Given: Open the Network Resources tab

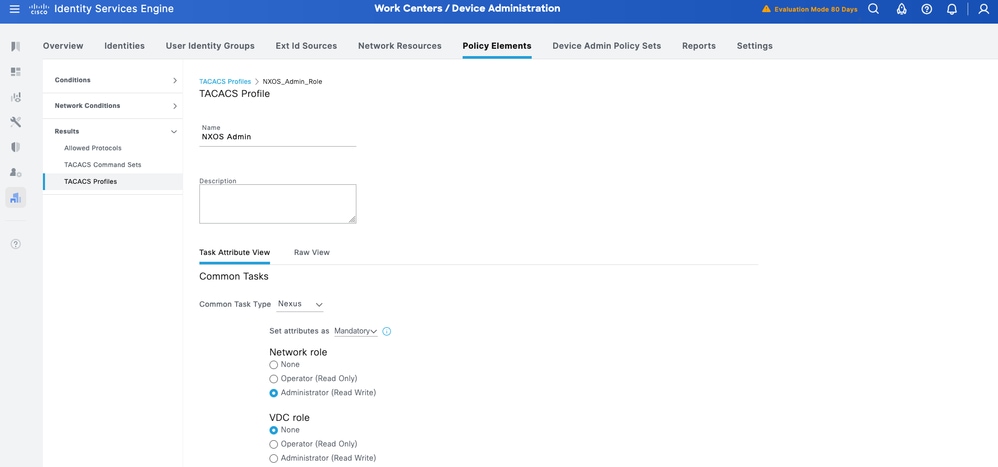Looking at the screenshot, I should [400, 46].
